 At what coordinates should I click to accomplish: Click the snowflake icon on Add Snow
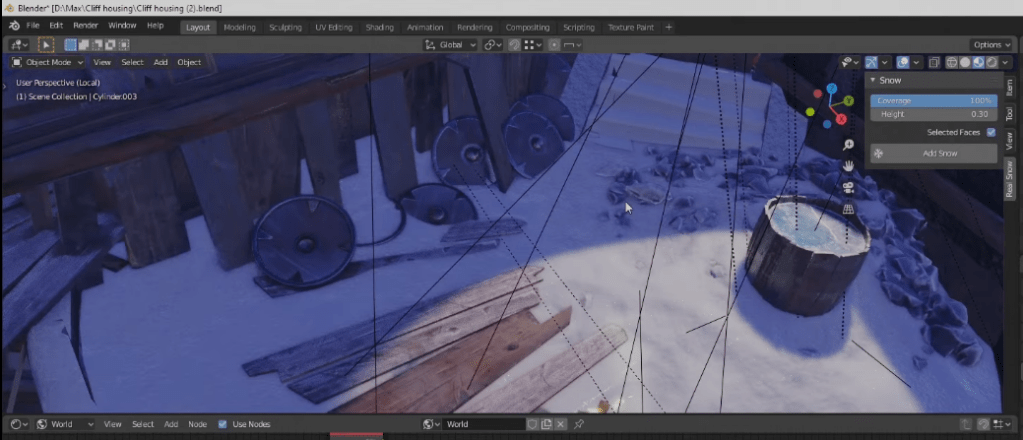[x=879, y=153]
